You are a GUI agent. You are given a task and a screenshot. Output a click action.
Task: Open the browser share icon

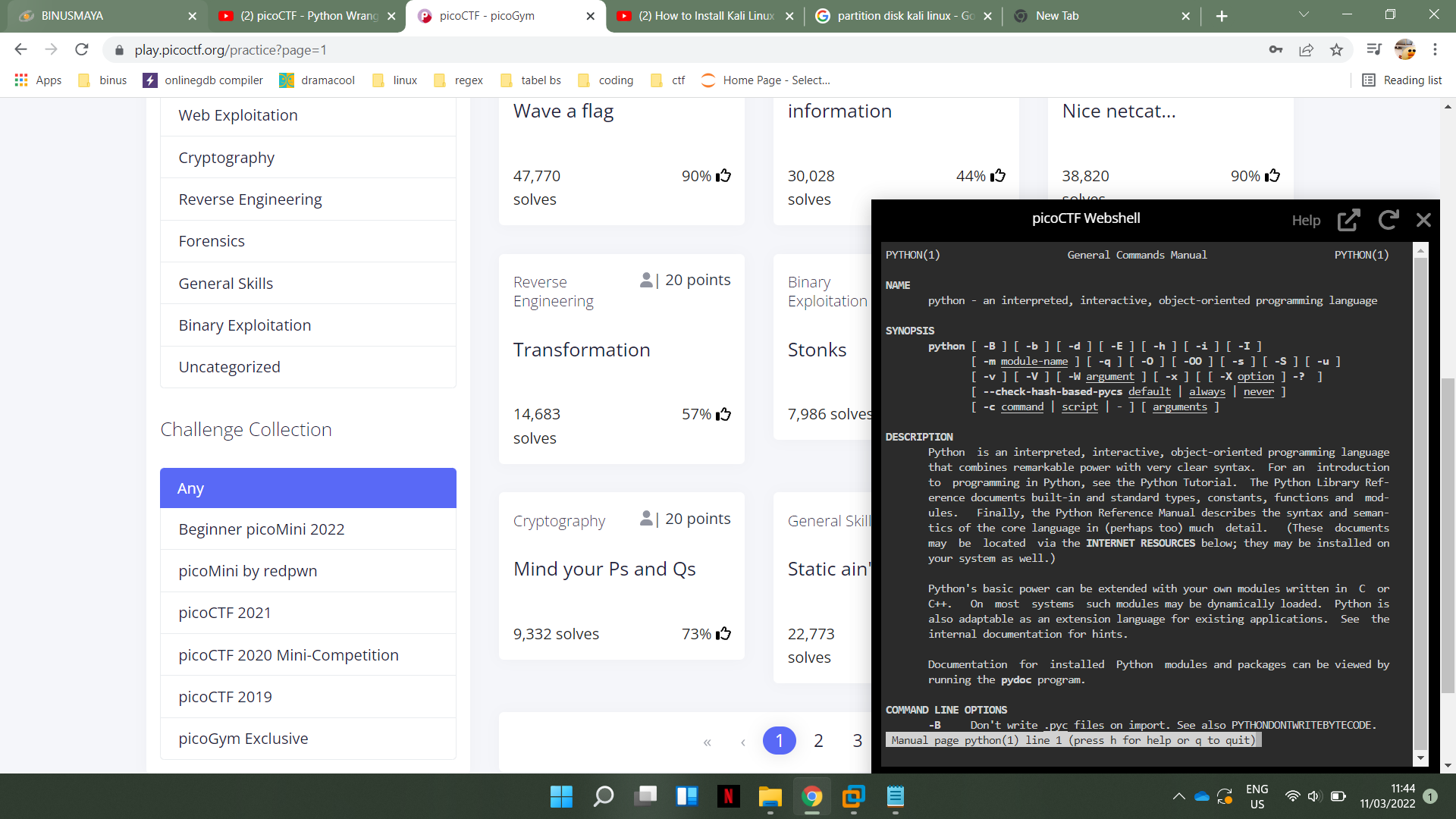coord(1306,50)
